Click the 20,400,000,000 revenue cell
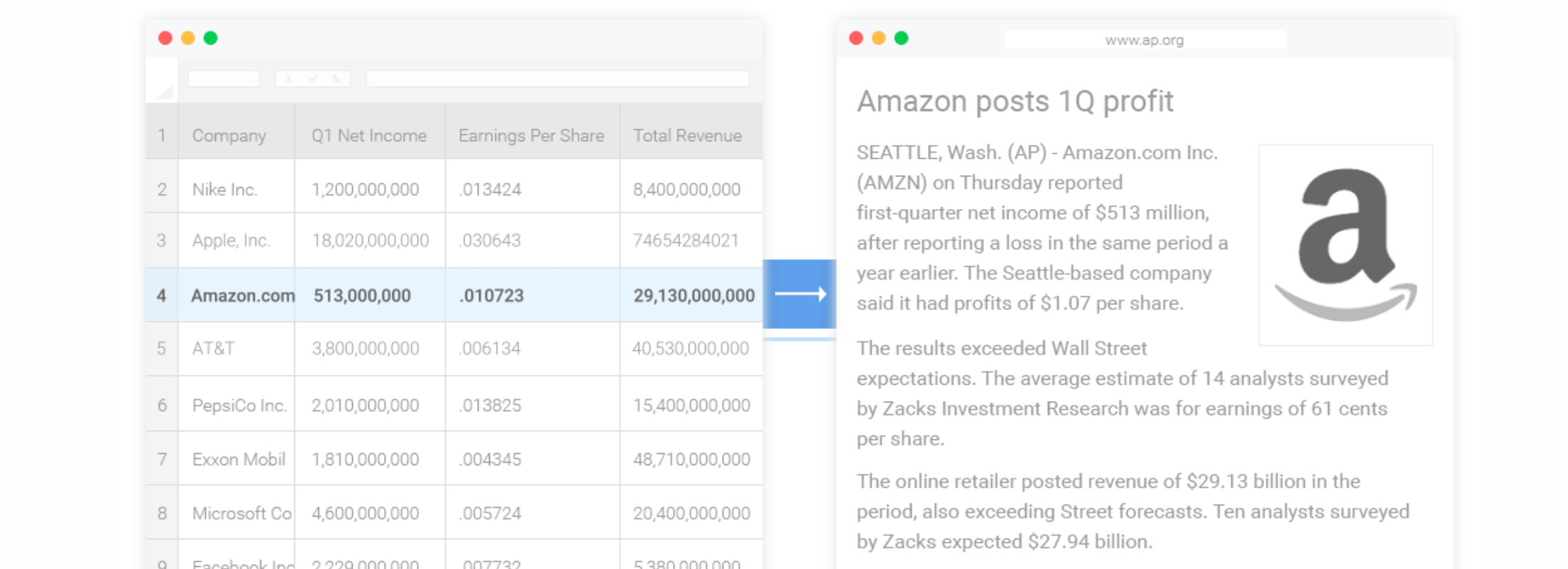Image resolution: width=1568 pixels, height=569 pixels. click(691, 513)
